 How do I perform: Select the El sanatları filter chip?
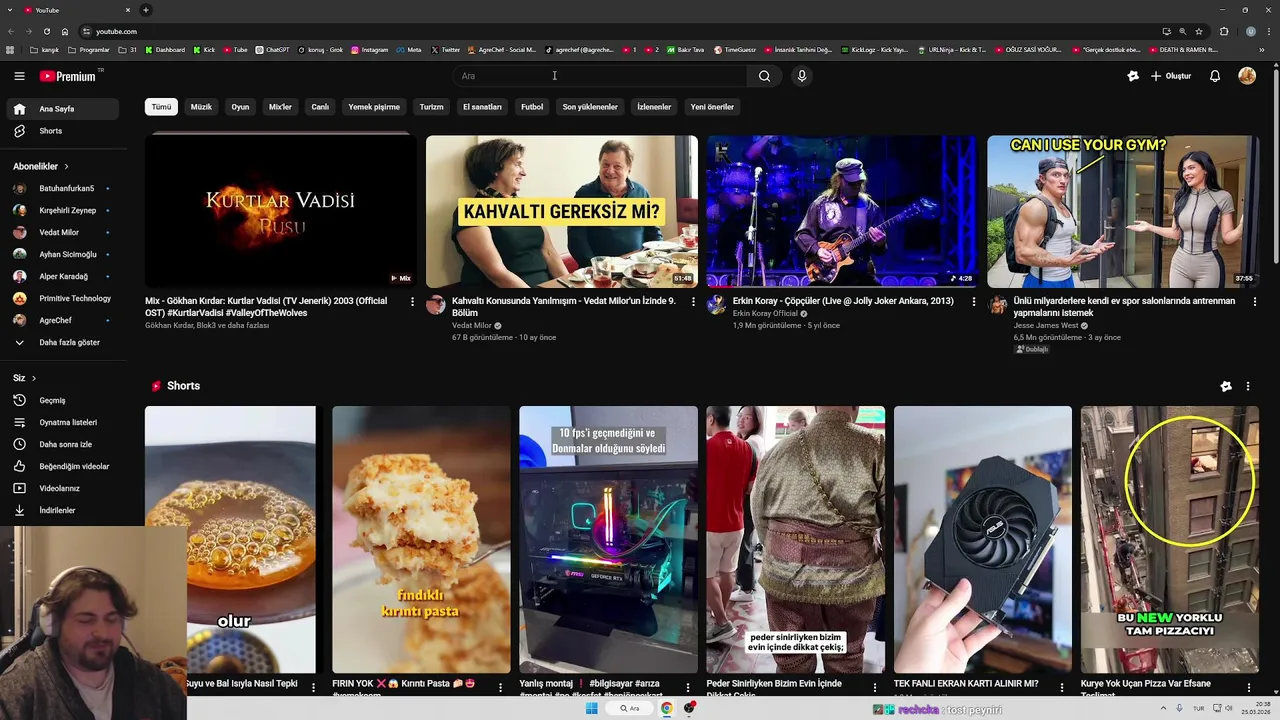point(482,107)
